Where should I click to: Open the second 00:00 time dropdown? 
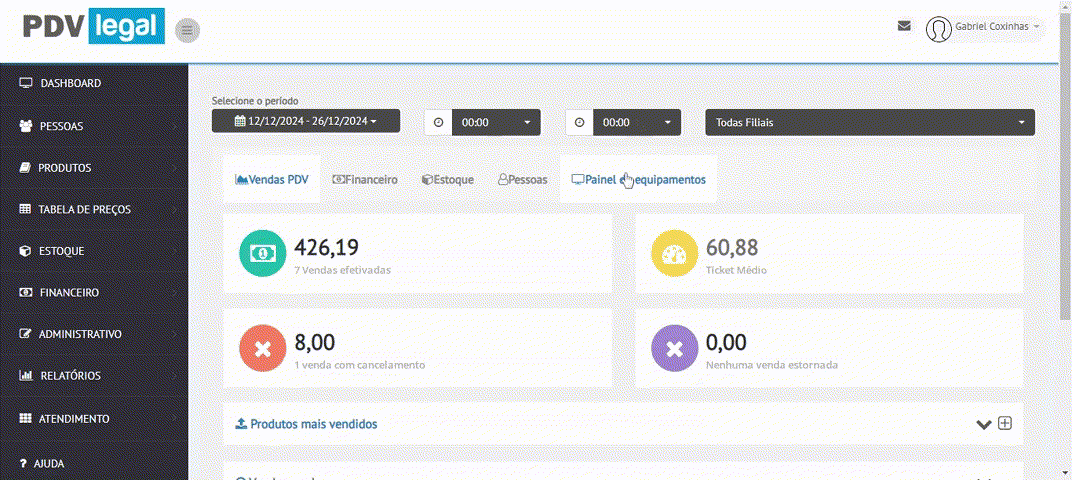[x=637, y=122]
